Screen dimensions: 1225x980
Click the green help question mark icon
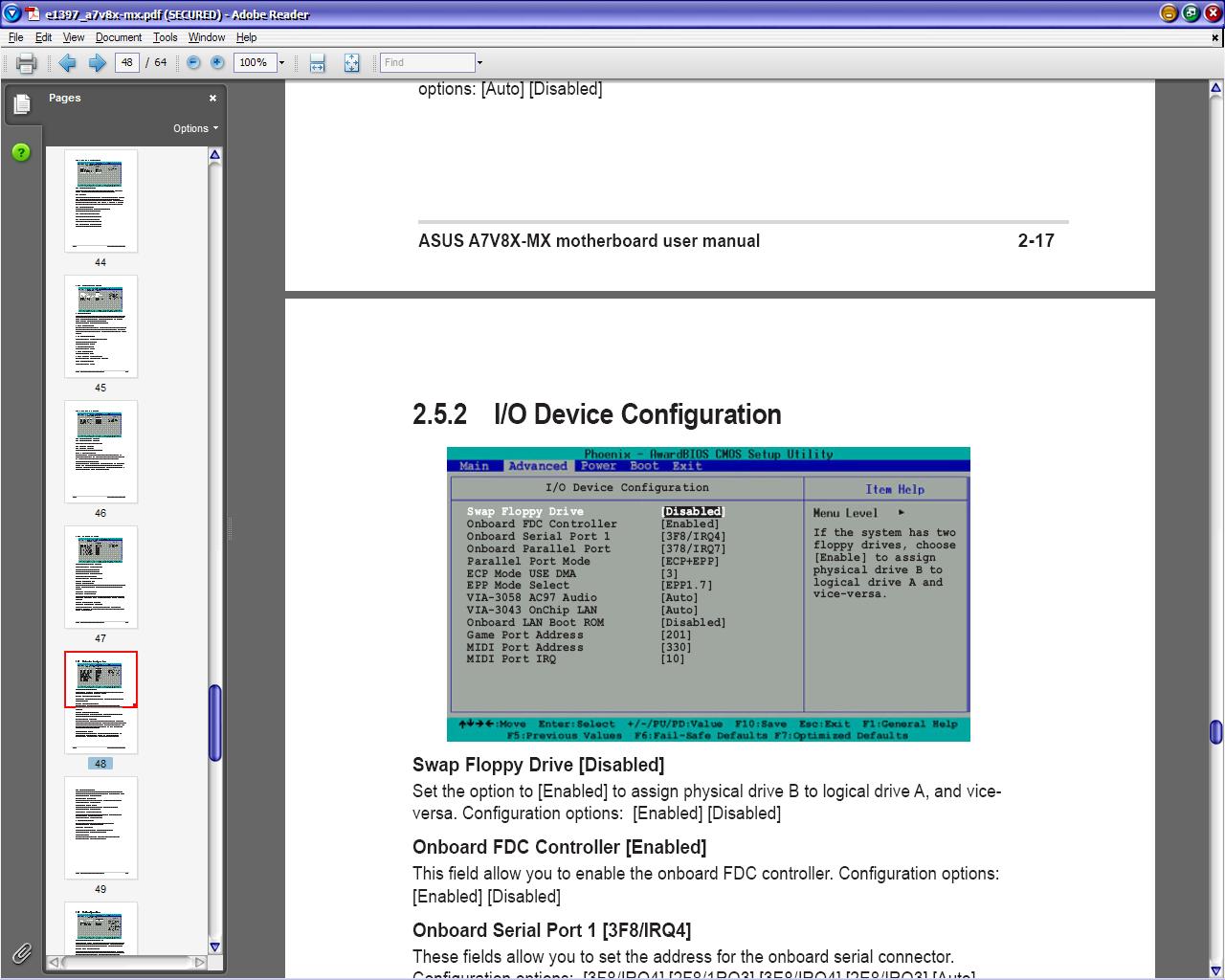coord(21,152)
